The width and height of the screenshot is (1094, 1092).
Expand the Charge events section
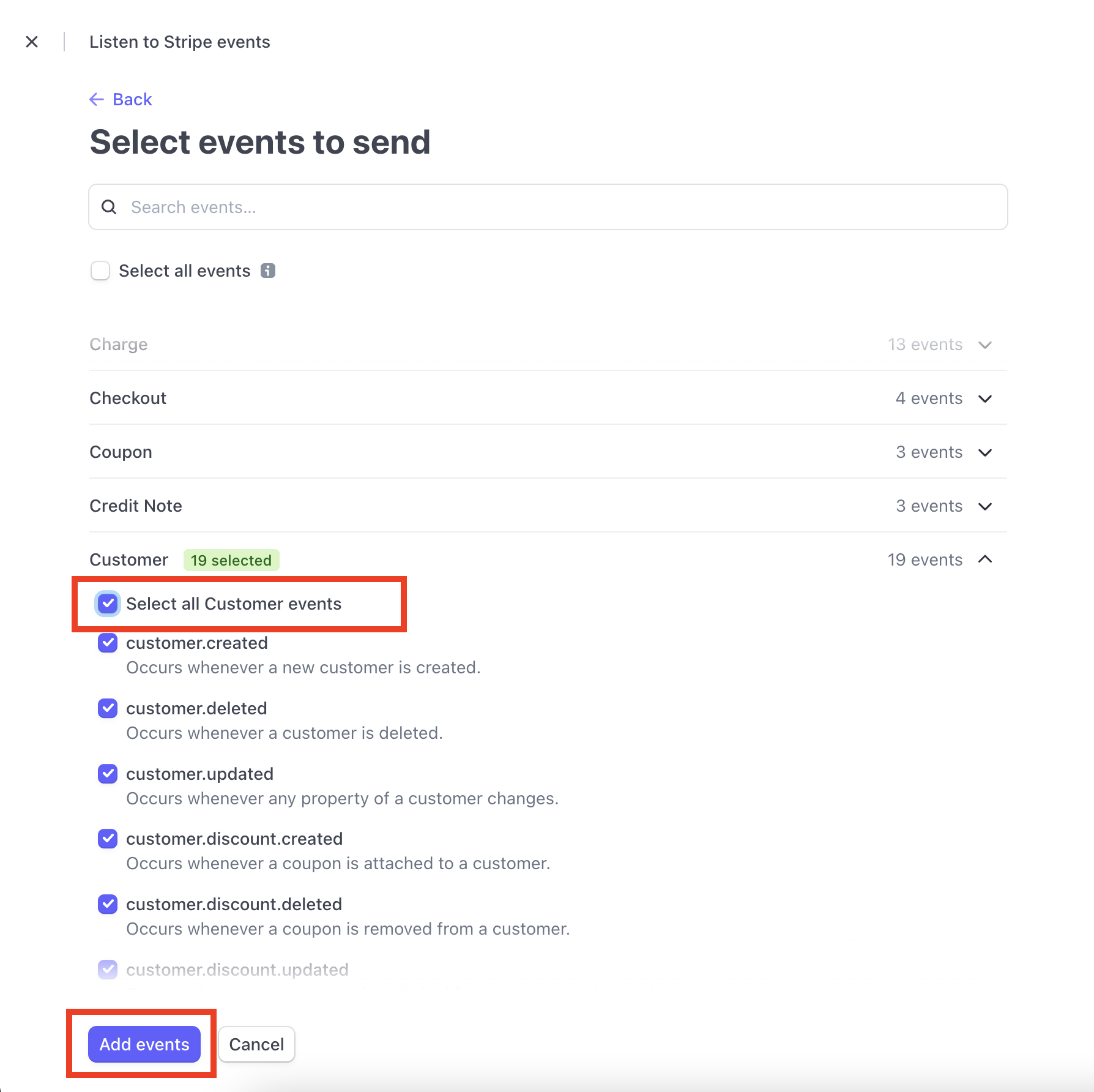point(984,345)
